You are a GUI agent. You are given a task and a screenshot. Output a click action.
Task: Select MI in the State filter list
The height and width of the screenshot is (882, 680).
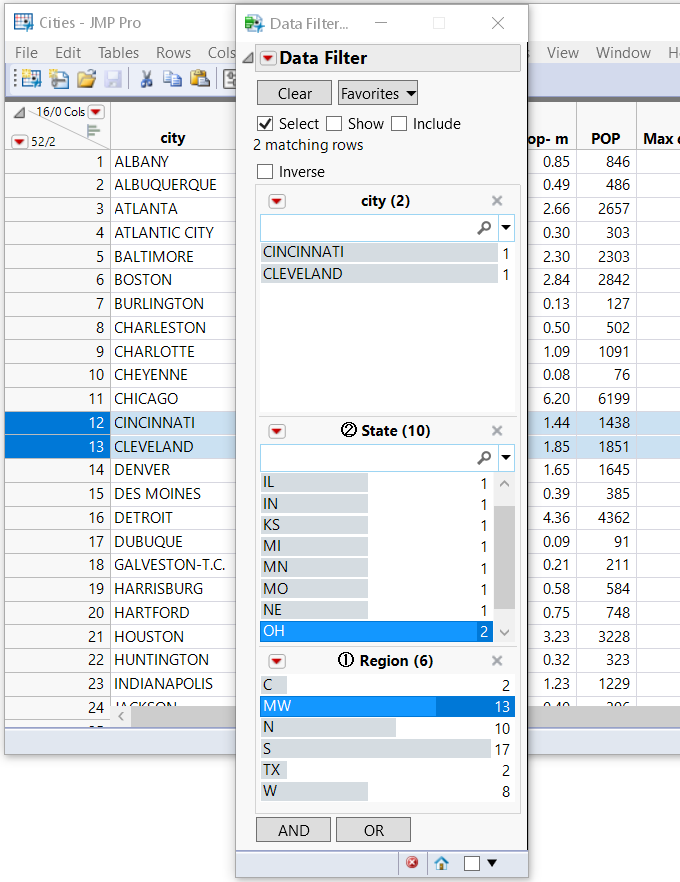(376, 546)
